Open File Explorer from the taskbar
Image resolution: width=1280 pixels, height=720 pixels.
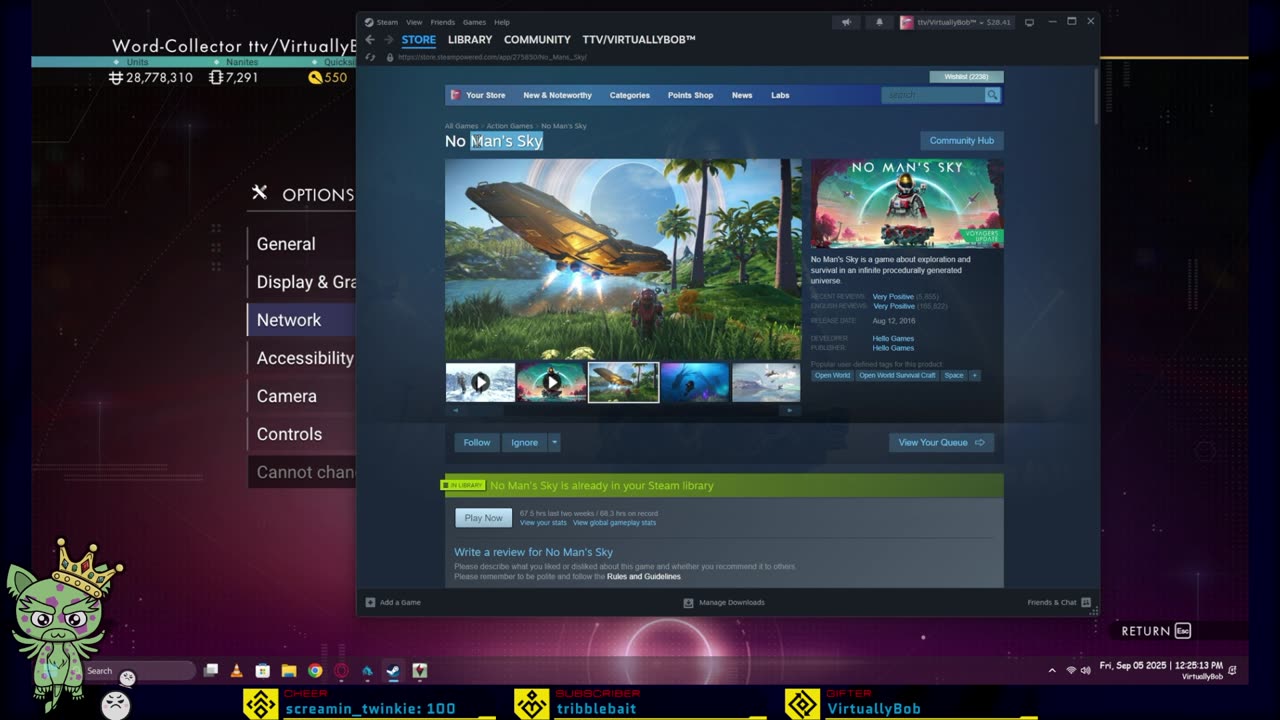click(x=288, y=671)
